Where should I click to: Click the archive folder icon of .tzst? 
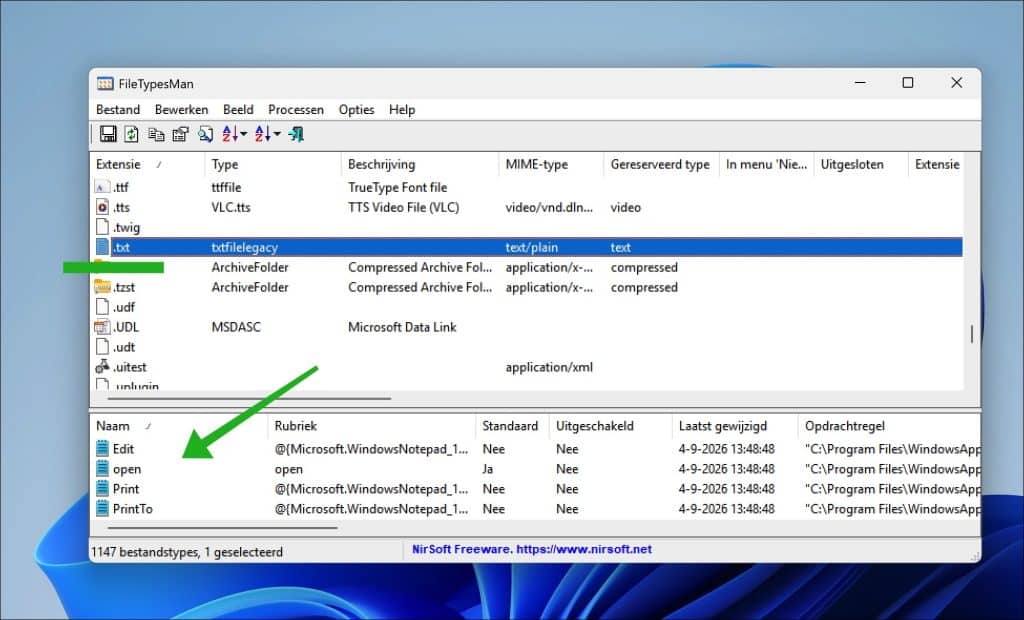102,287
